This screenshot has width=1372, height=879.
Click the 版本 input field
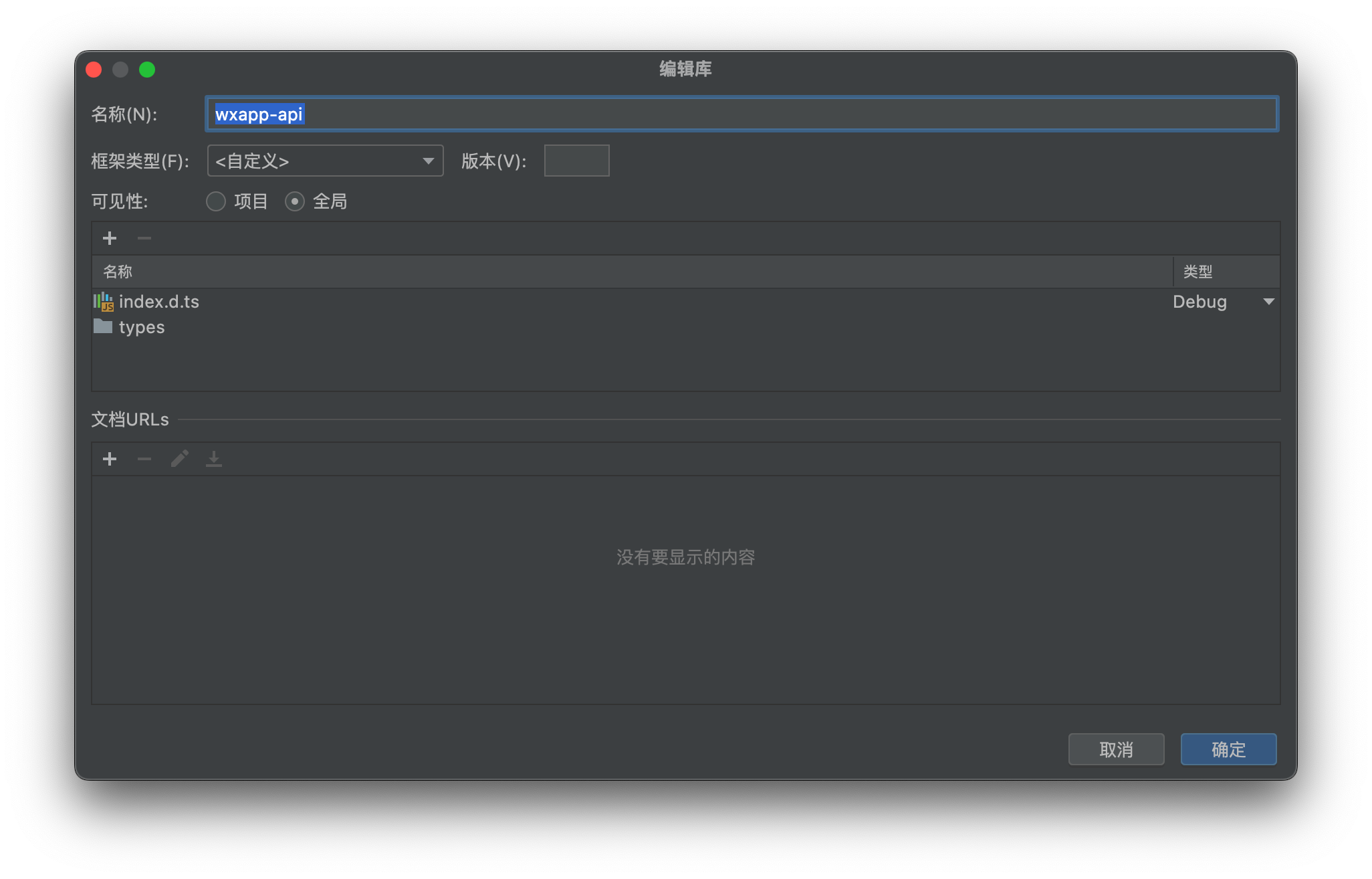click(576, 161)
